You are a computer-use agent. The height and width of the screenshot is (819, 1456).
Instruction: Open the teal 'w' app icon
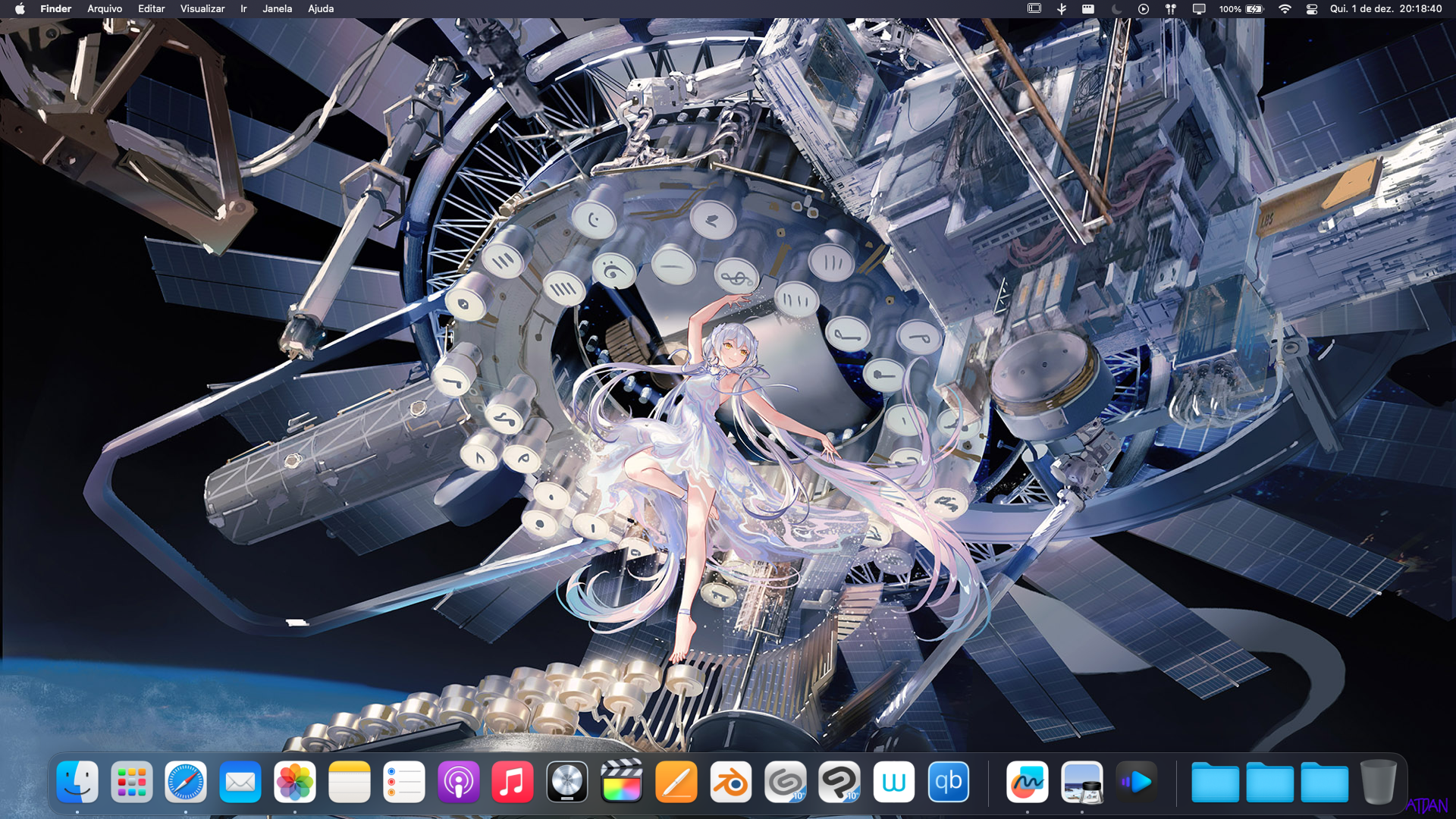(894, 782)
